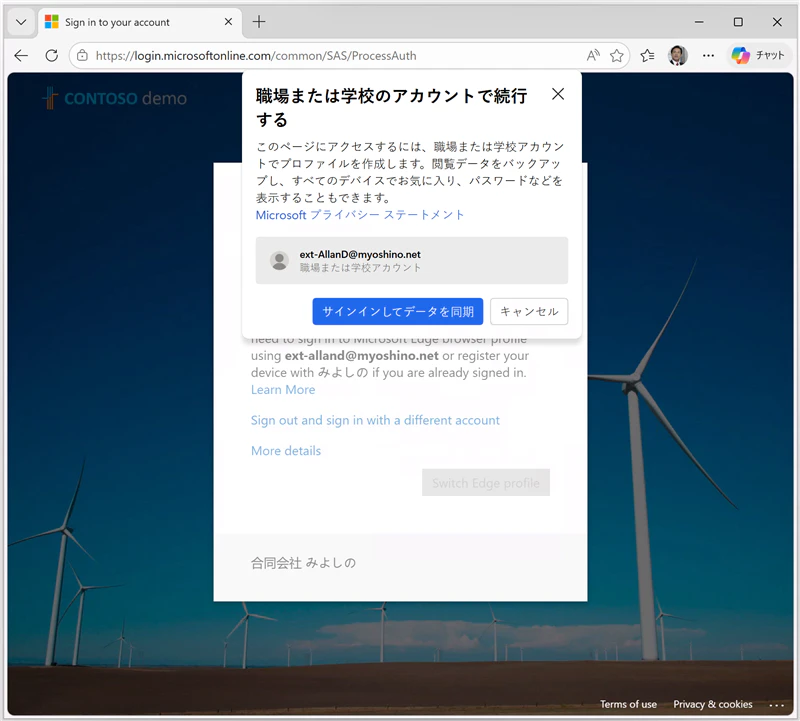Select the Sign in to your account tab
This screenshot has width=800, height=721.
(x=138, y=22)
